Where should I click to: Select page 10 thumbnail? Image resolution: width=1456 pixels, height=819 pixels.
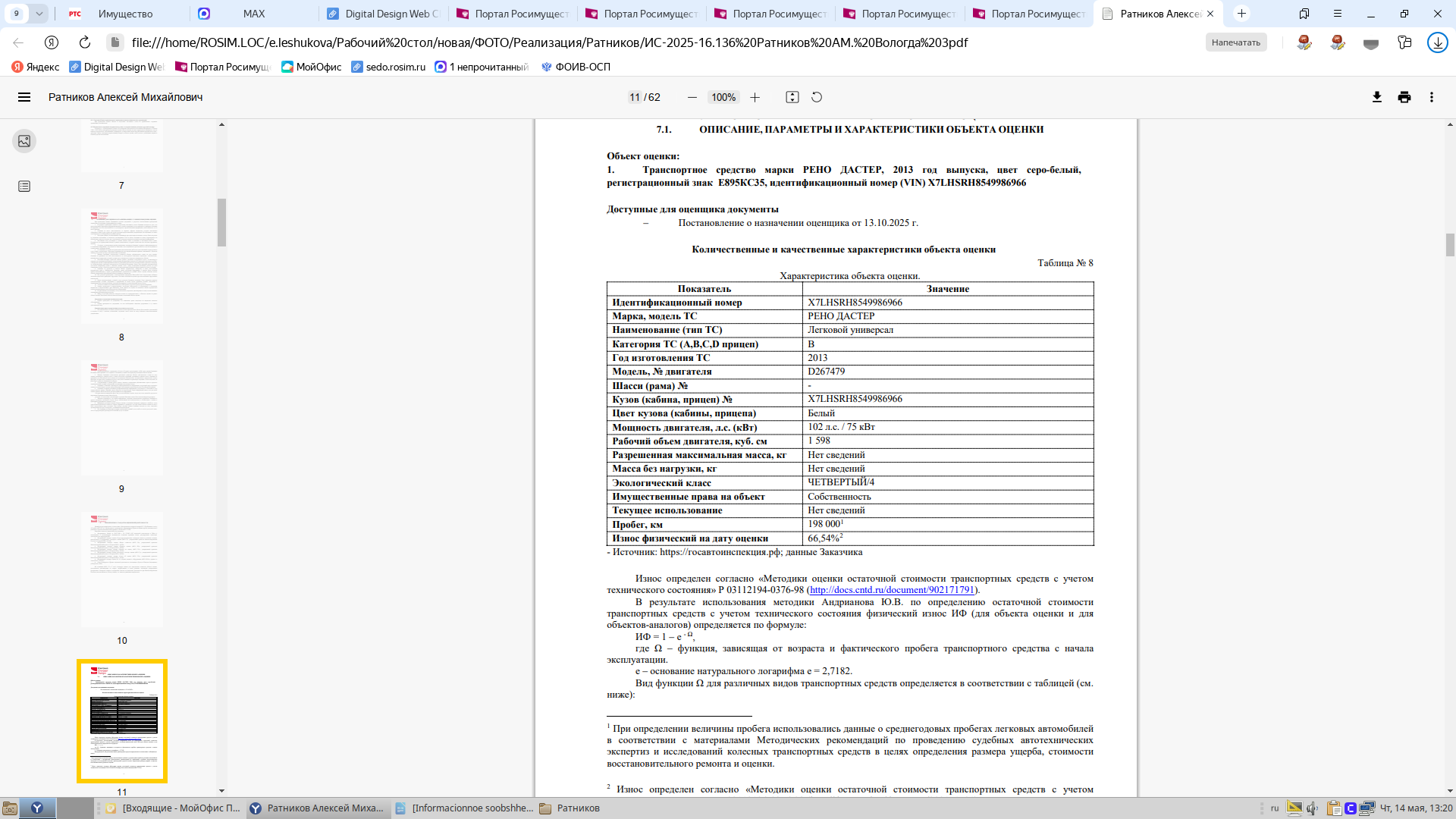pyautogui.click(x=121, y=570)
